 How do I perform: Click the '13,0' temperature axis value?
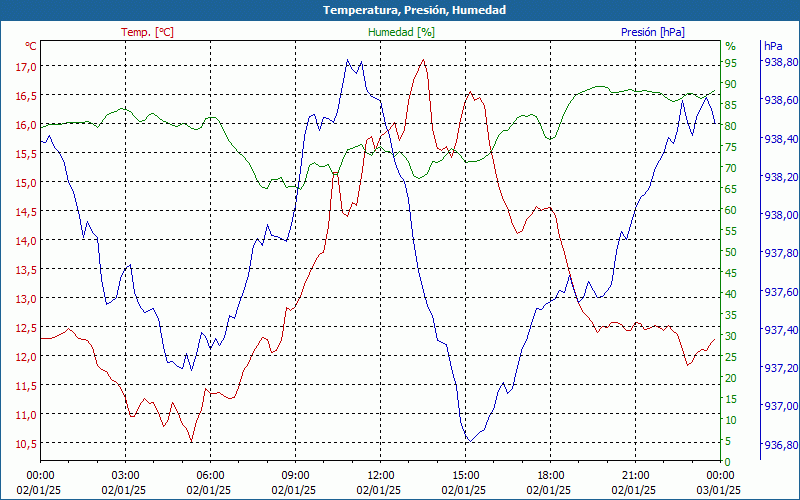(x=24, y=298)
